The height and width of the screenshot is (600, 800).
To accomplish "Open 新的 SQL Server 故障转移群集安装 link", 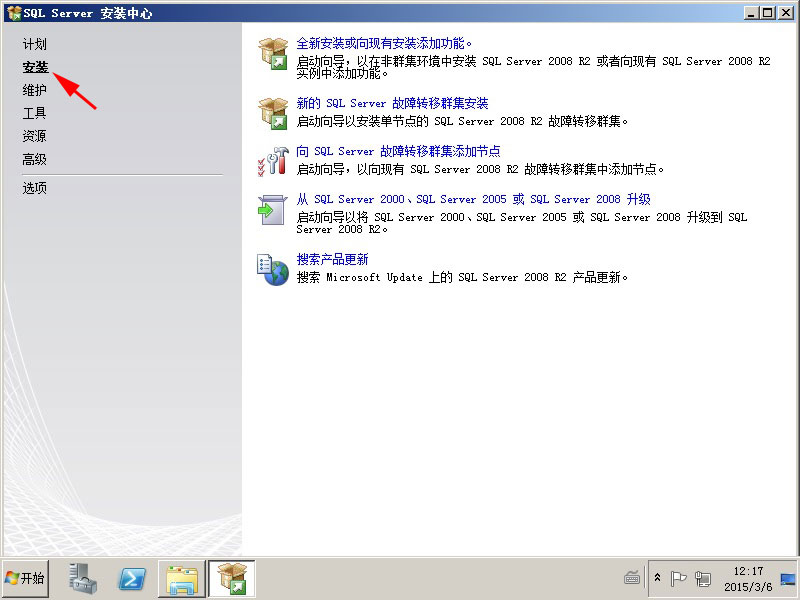I will click(x=392, y=104).
